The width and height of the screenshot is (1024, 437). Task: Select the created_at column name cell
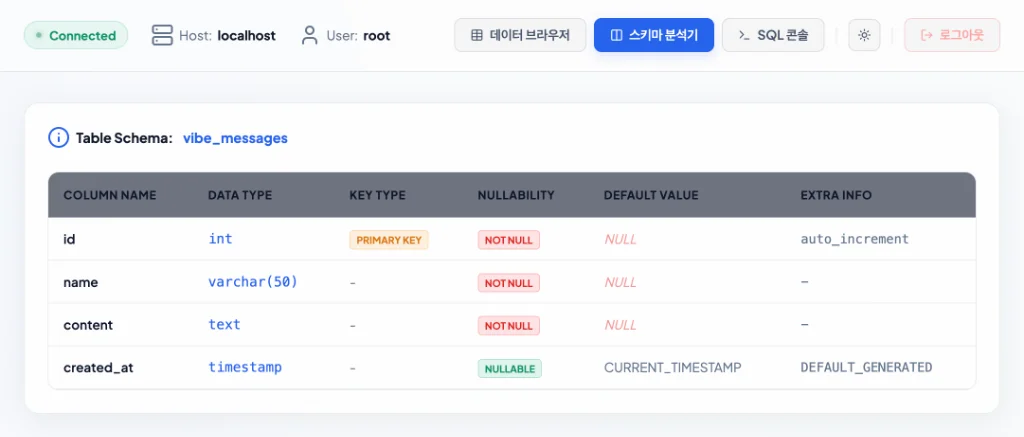pos(98,368)
